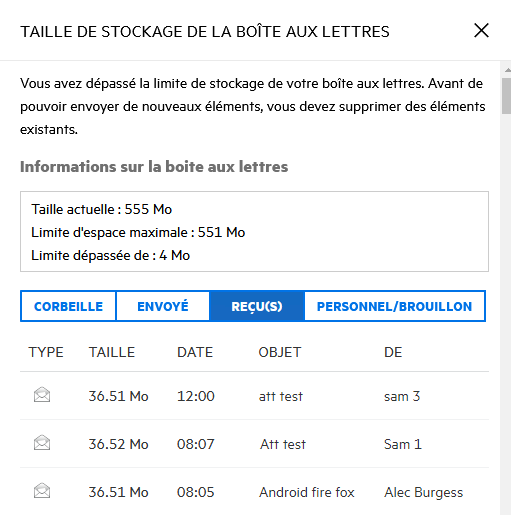Select the 'att test' message subject

click(281, 396)
